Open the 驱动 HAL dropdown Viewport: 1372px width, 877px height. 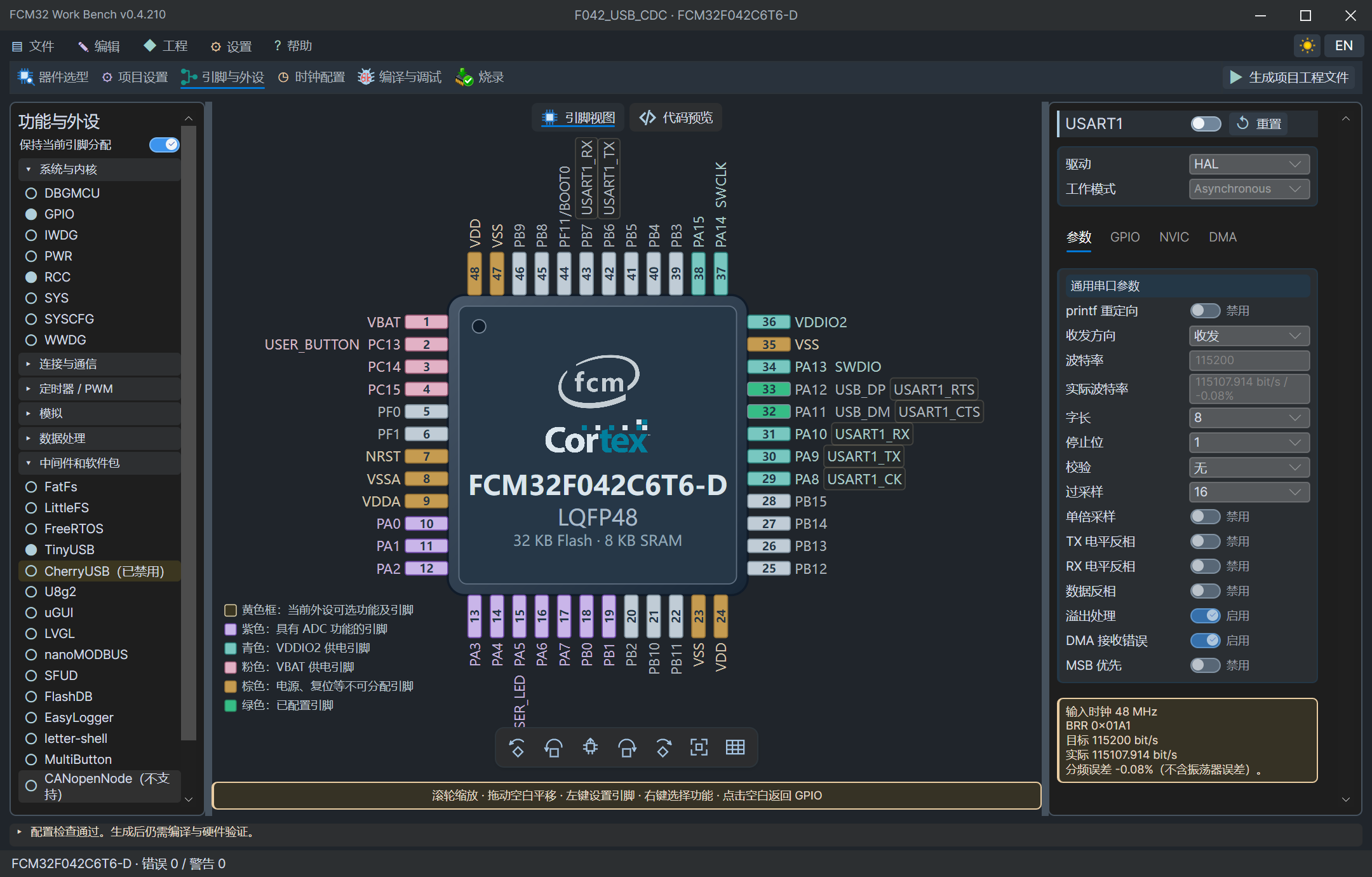pos(1249,164)
